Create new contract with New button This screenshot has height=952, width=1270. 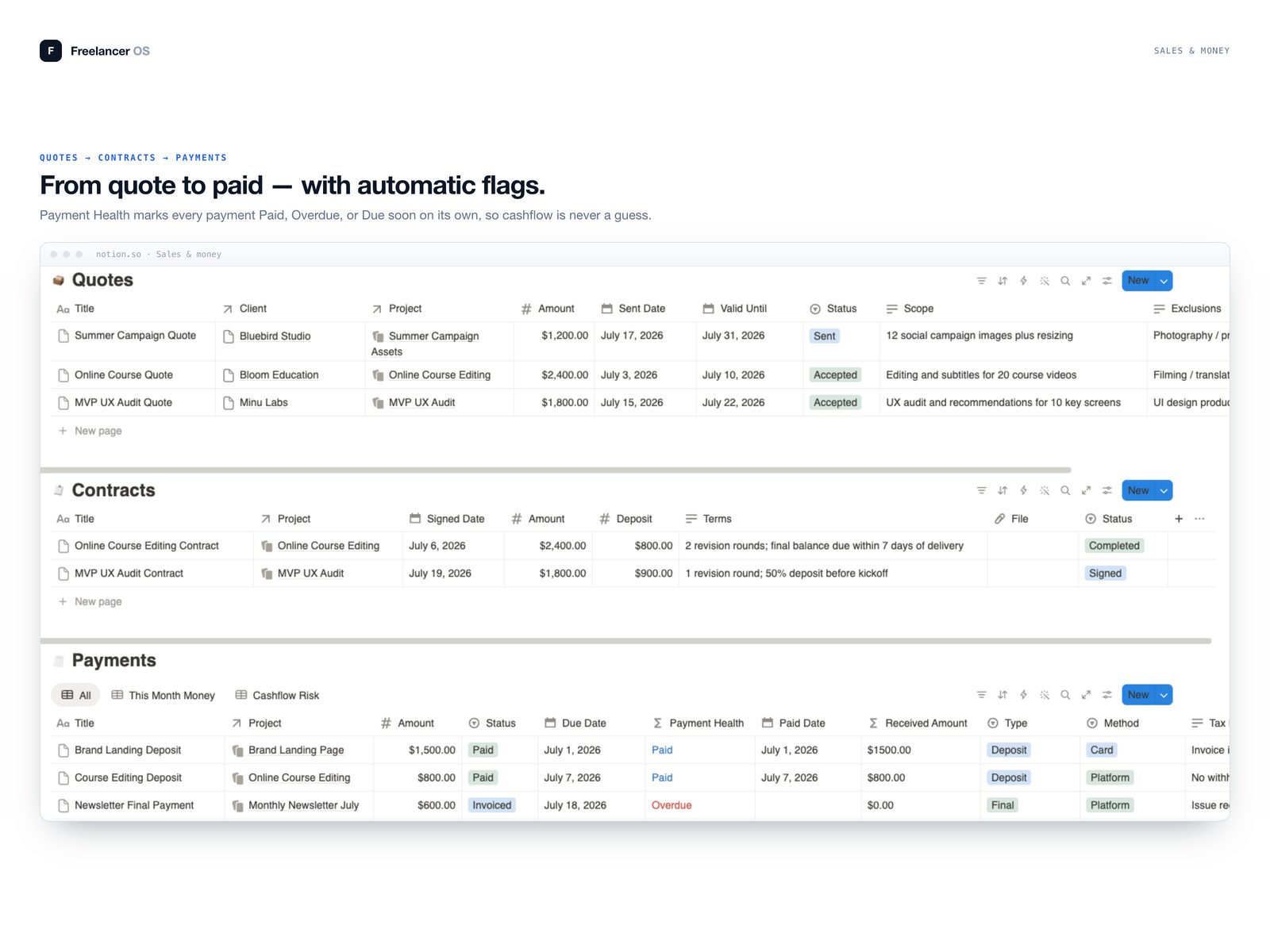[x=1138, y=490]
